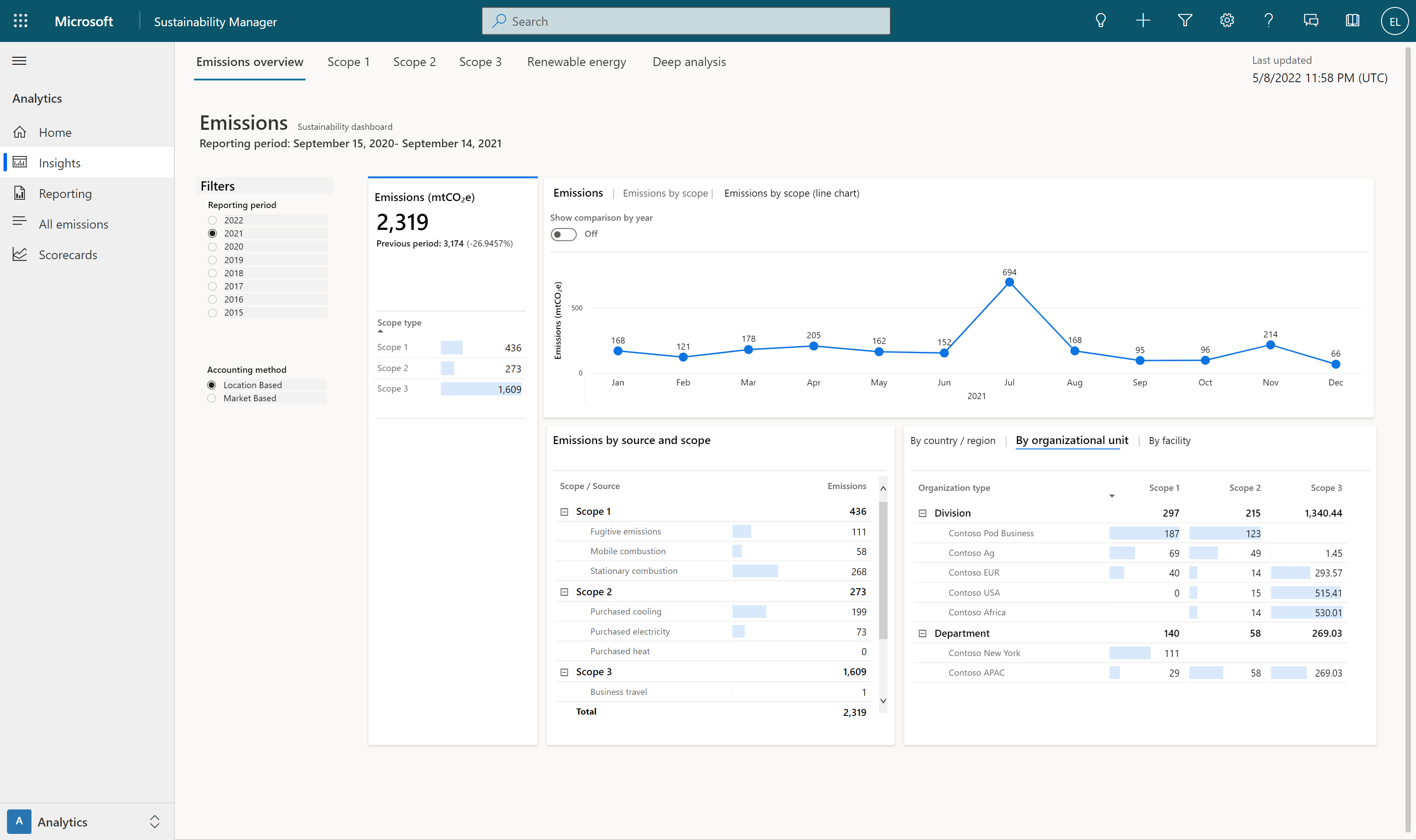Collapse the Division organization group

(923, 514)
